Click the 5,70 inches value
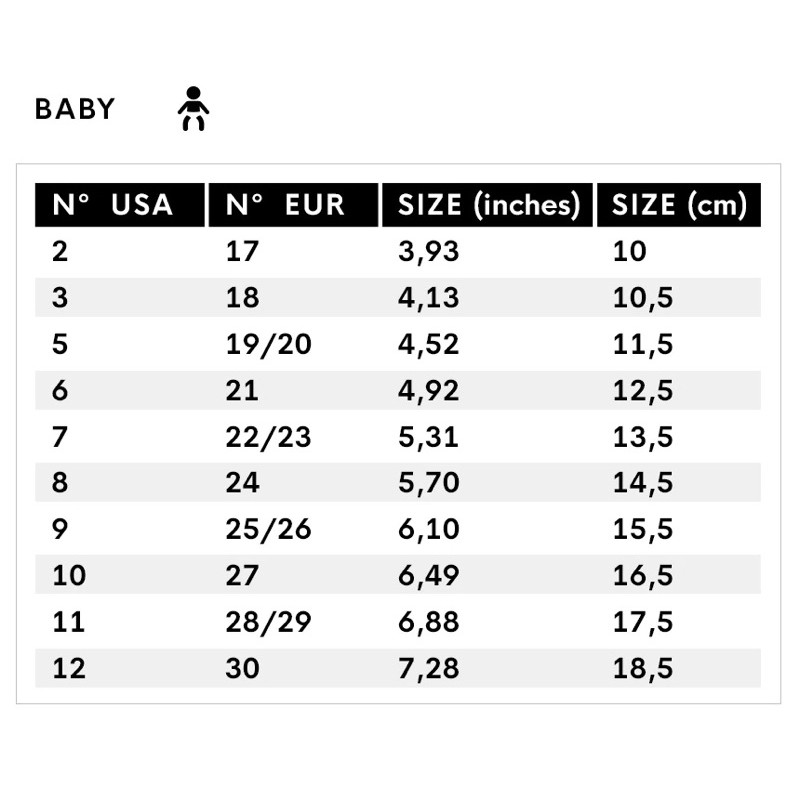Image resolution: width=800 pixels, height=800 pixels. pyautogui.click(x=429, y=483)
